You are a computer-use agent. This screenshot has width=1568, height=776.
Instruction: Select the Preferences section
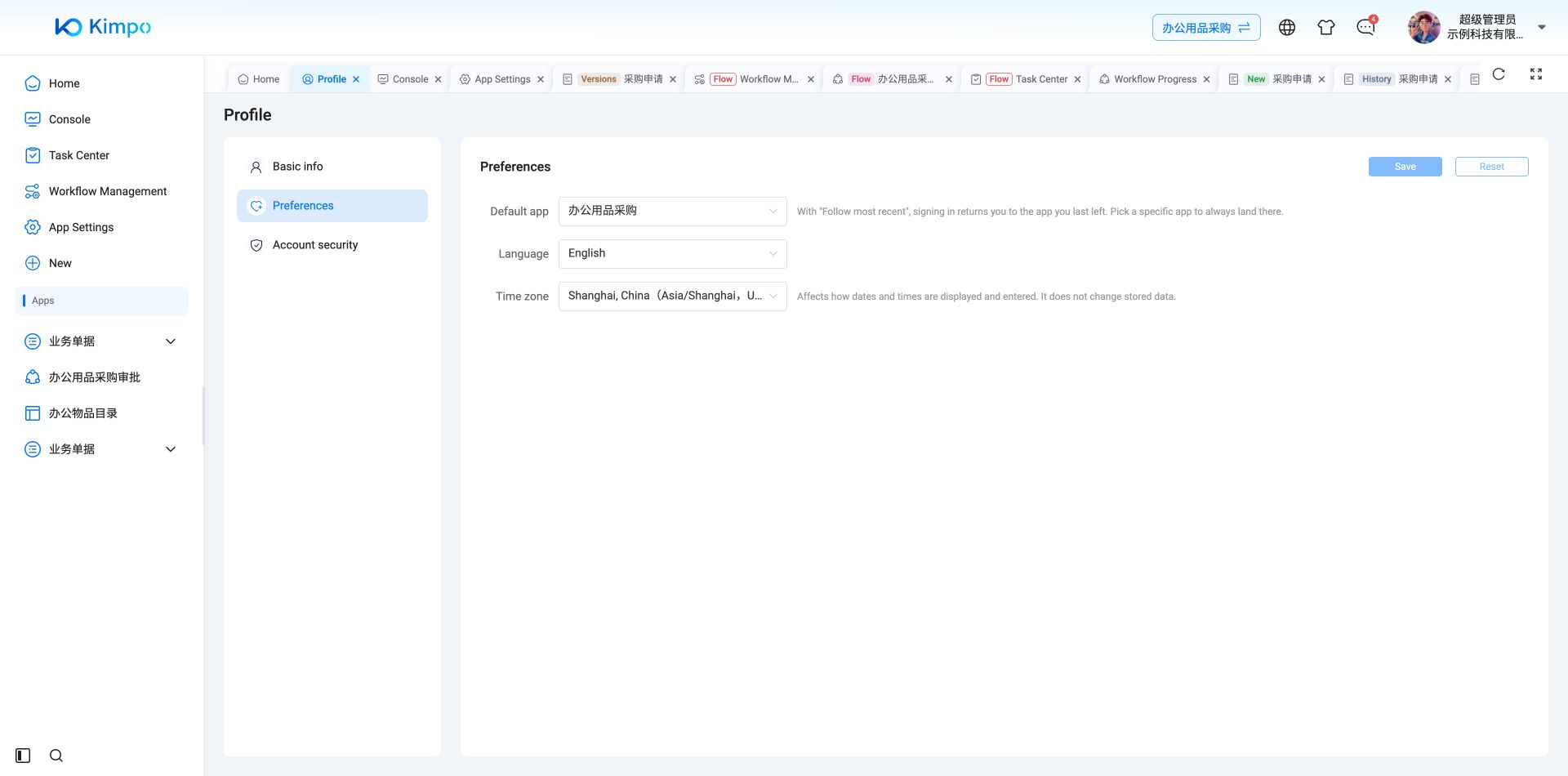tap(332, 206)
